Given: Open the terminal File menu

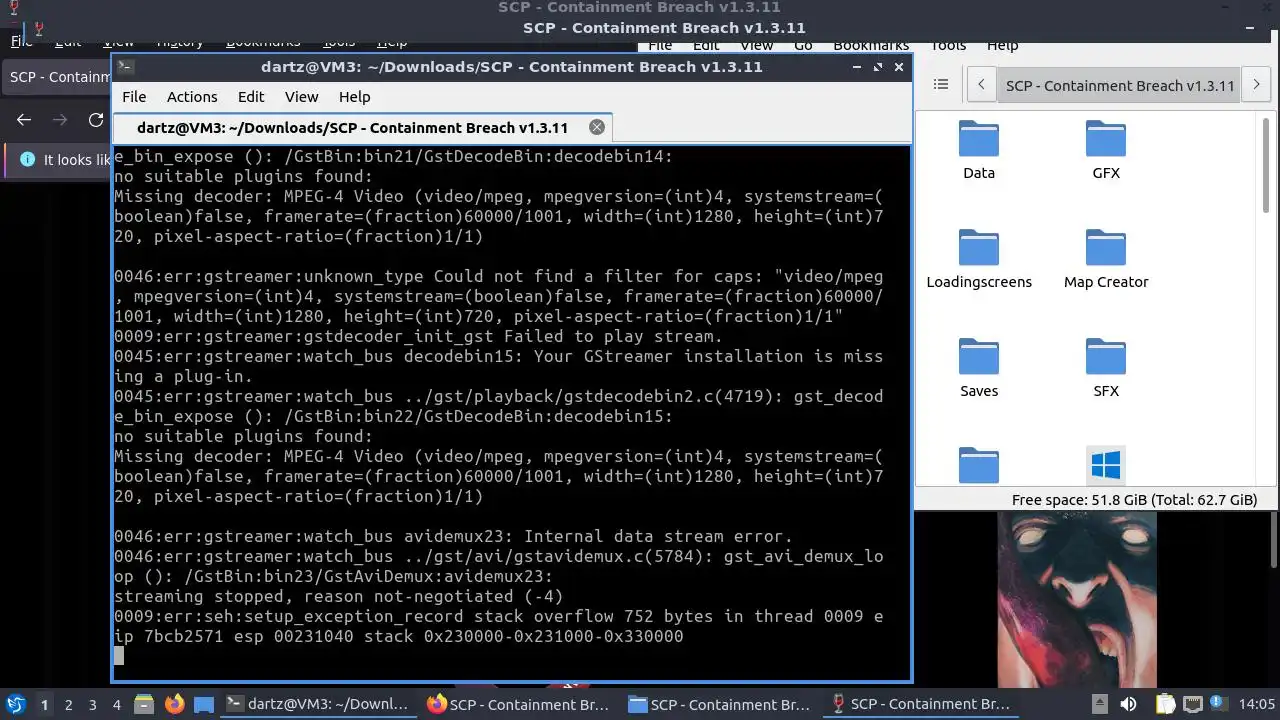Looking at the screenshot, I should coord(134,97).
